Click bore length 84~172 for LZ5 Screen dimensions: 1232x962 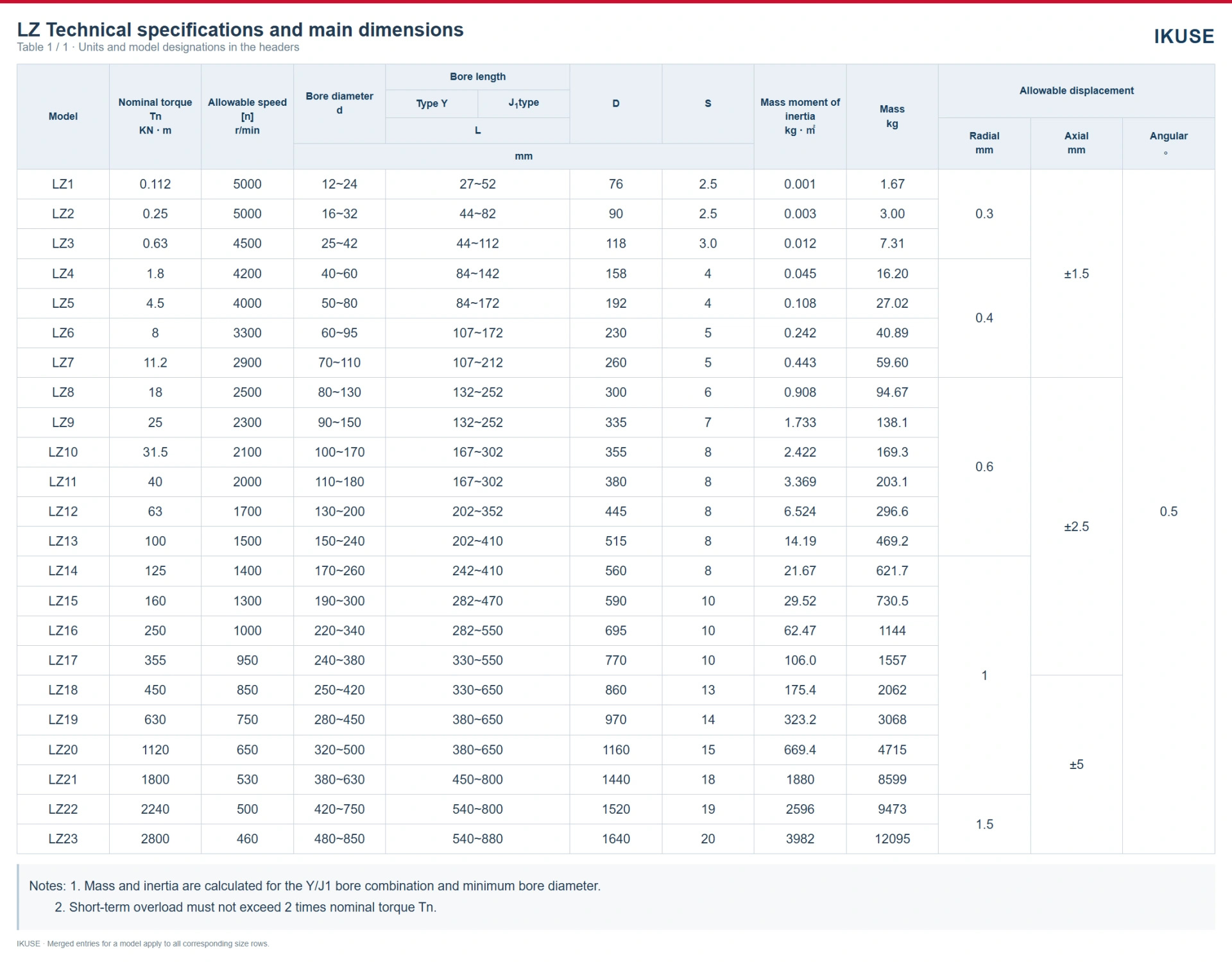coord(477,303)
